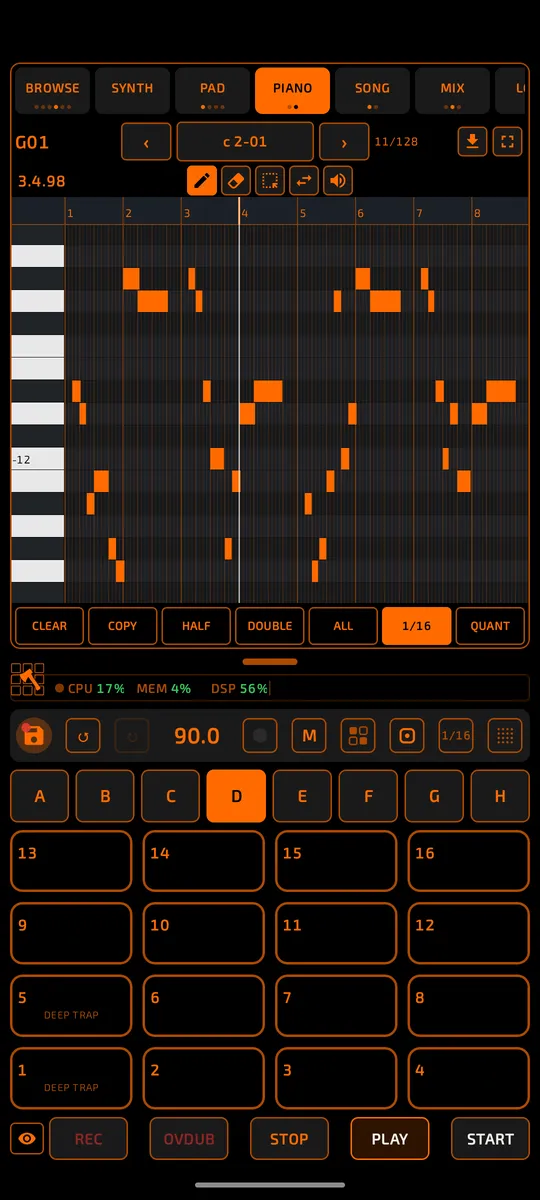540x1200 pixels.
Task: Select the PIANO tab
Action: tap(292, 91)
